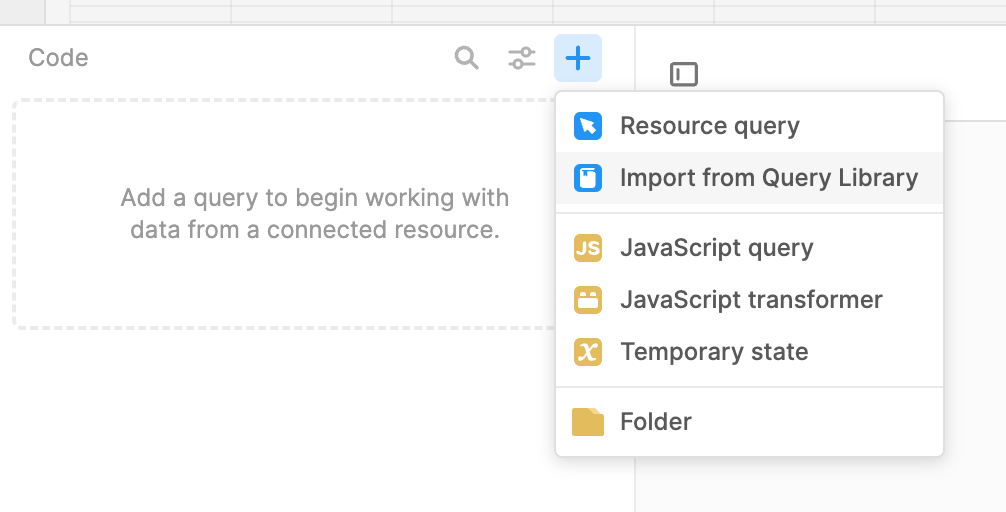Click the "Add a query to begin" text
This screenshot has height=512, width=1006.
point(314,198)
